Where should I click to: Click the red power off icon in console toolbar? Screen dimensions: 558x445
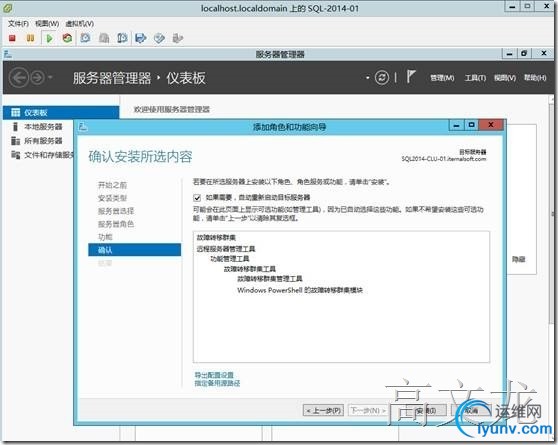point(12,38)
